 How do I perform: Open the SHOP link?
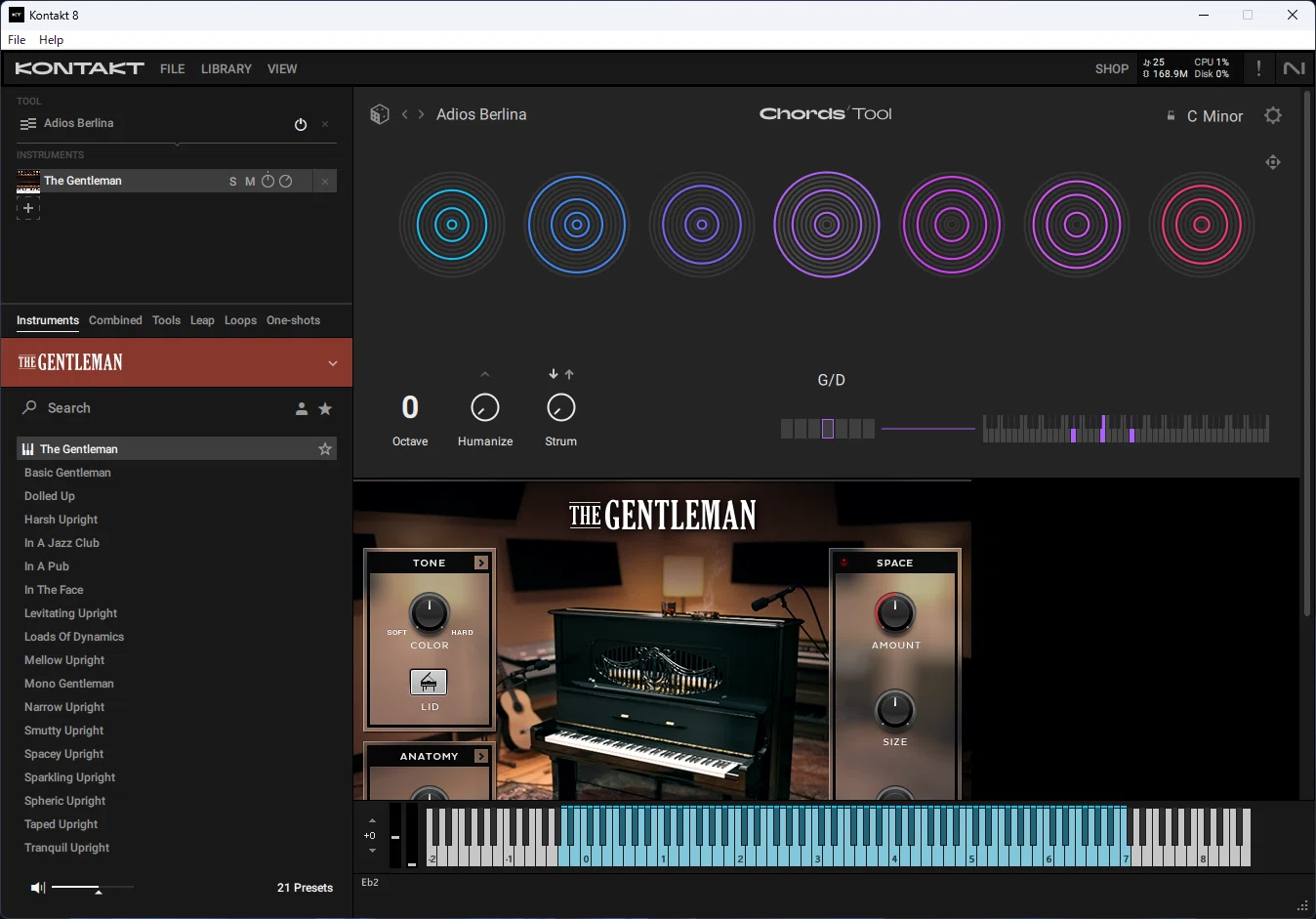pyautogui.click(x=1112, y=69)
